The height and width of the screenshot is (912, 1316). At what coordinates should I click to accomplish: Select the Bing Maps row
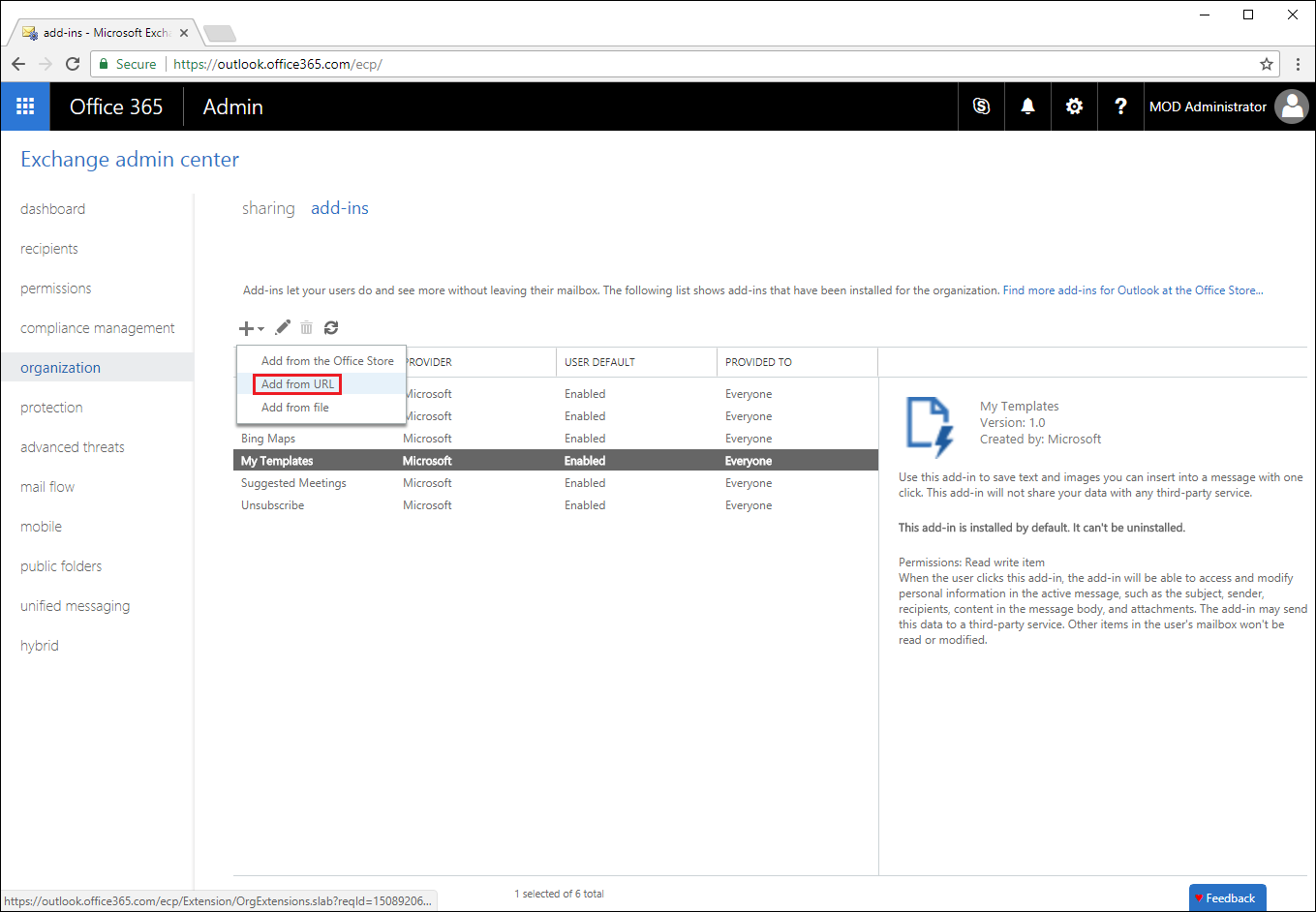click(556, 439)
